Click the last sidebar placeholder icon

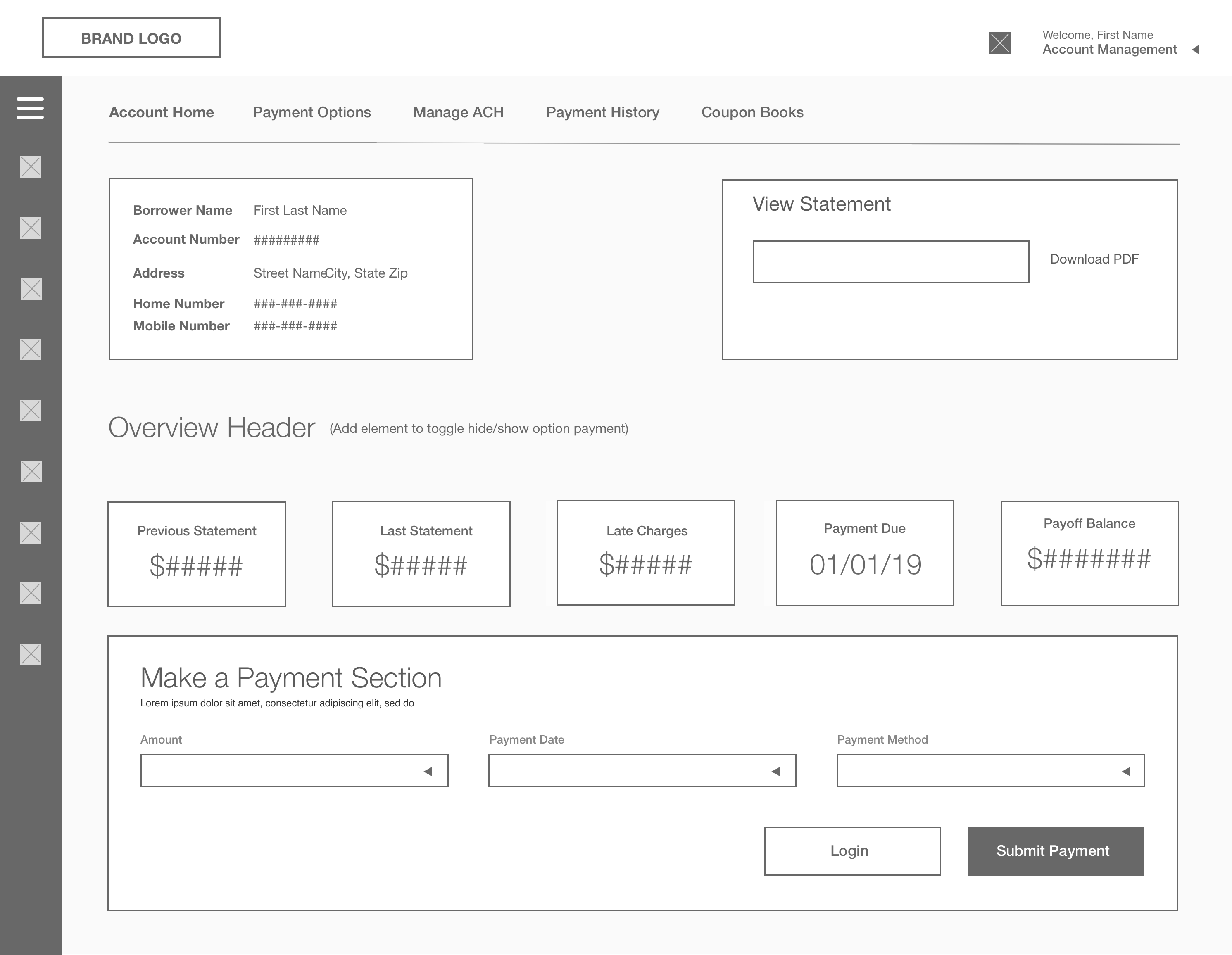31,654
